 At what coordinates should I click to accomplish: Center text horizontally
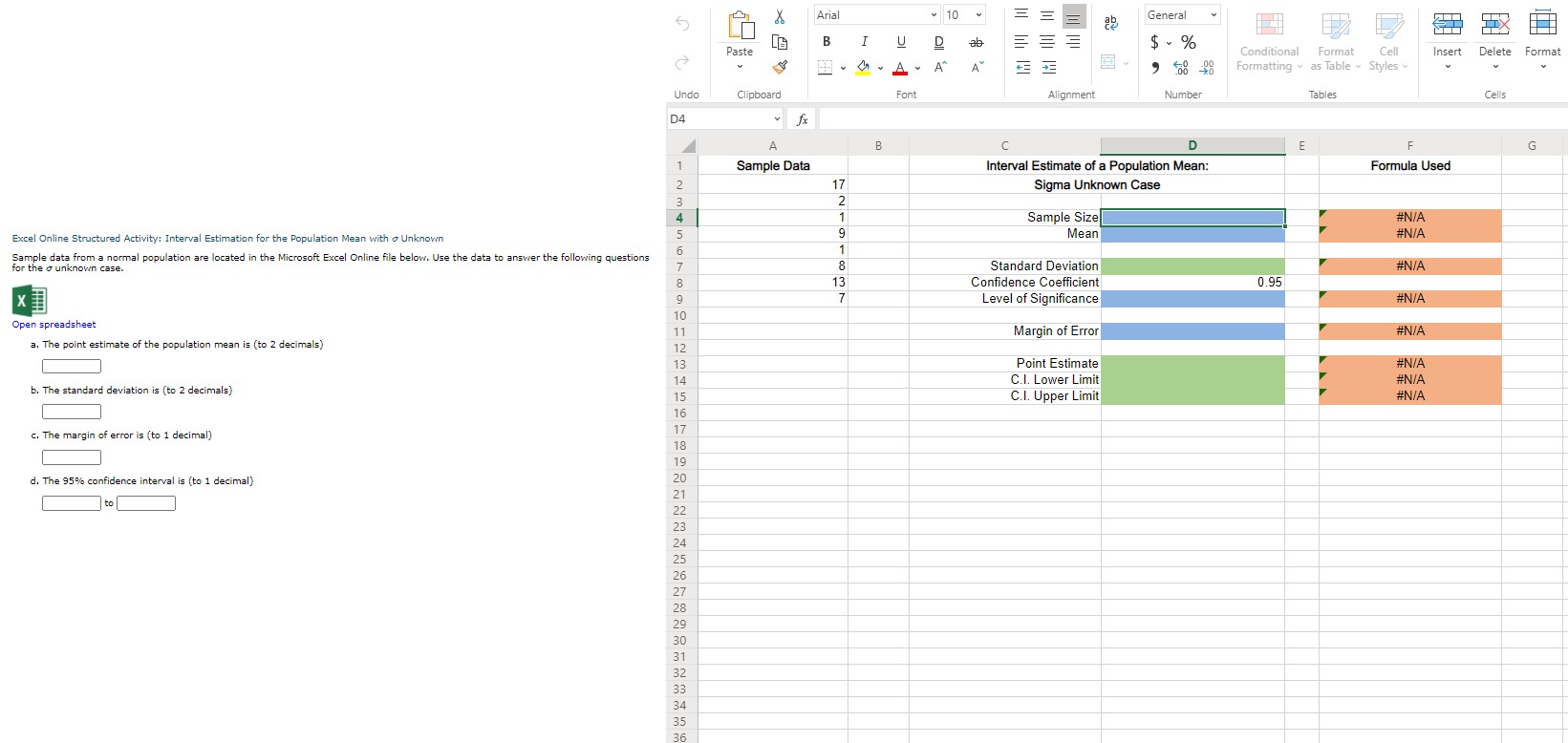point(1047,42)
